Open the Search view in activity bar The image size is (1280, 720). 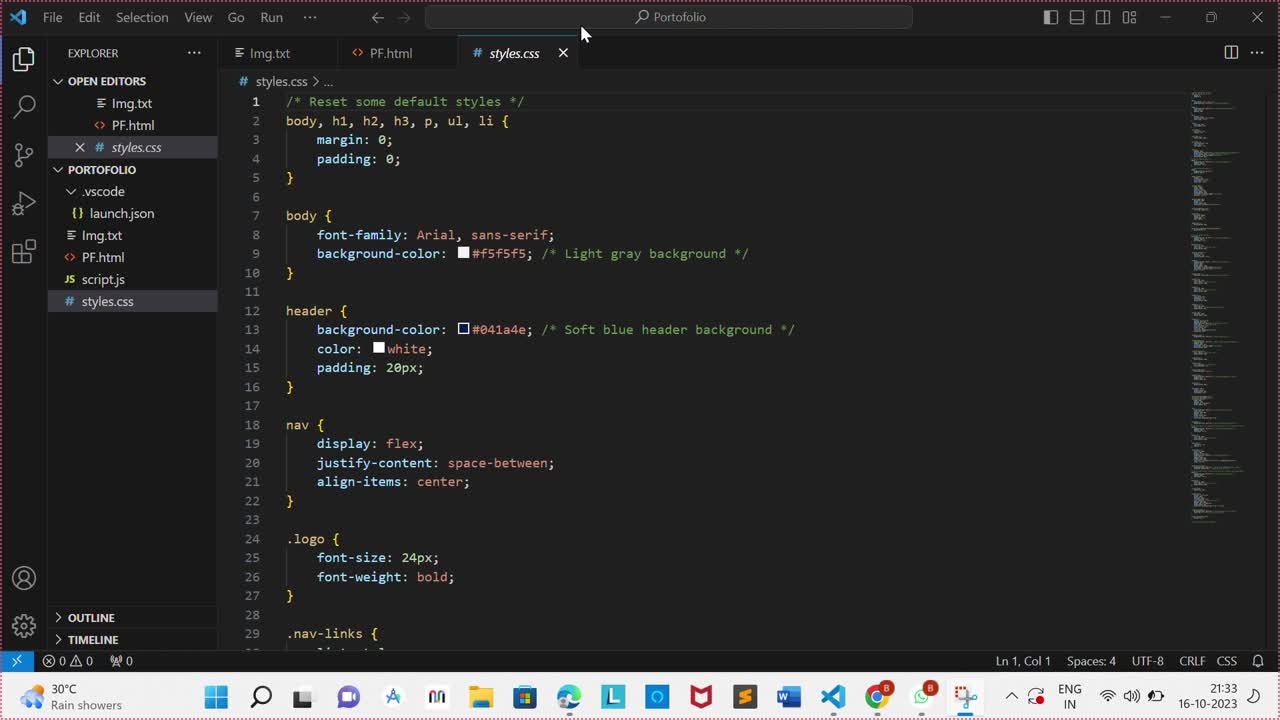[x=24, y=106]
